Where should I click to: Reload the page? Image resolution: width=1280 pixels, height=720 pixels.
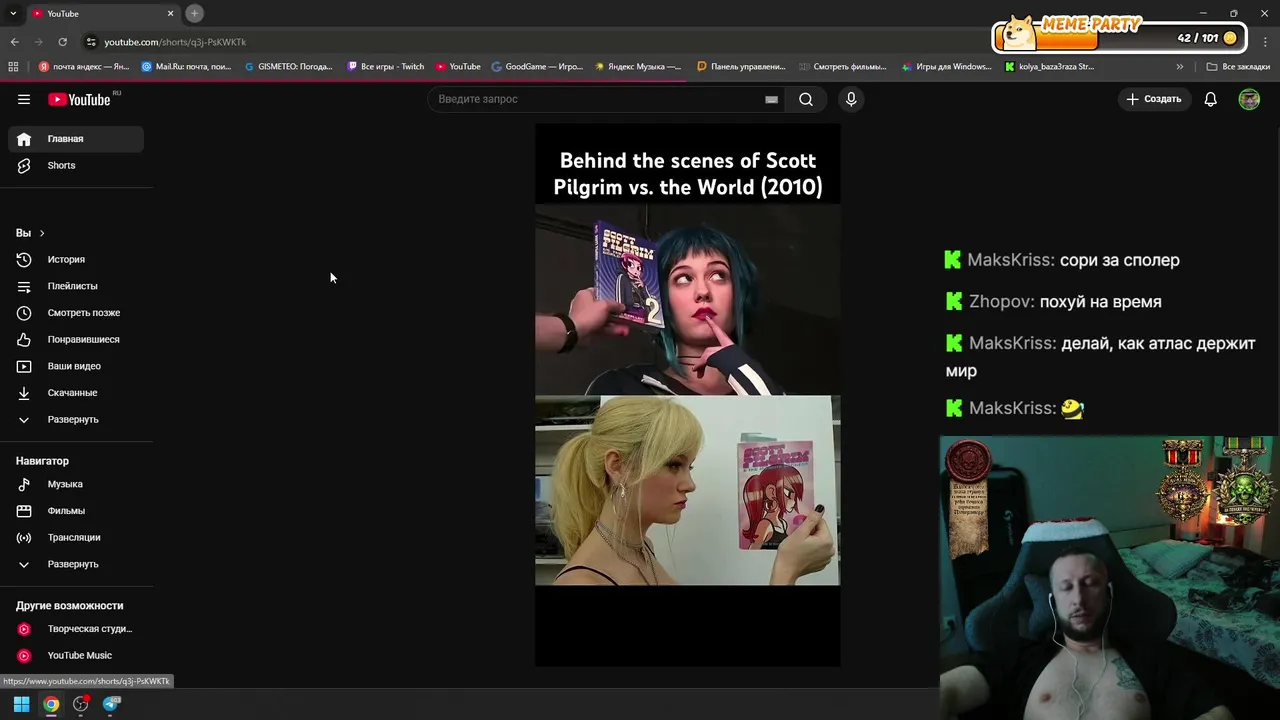pyautogui.click(x=62, y=42)
